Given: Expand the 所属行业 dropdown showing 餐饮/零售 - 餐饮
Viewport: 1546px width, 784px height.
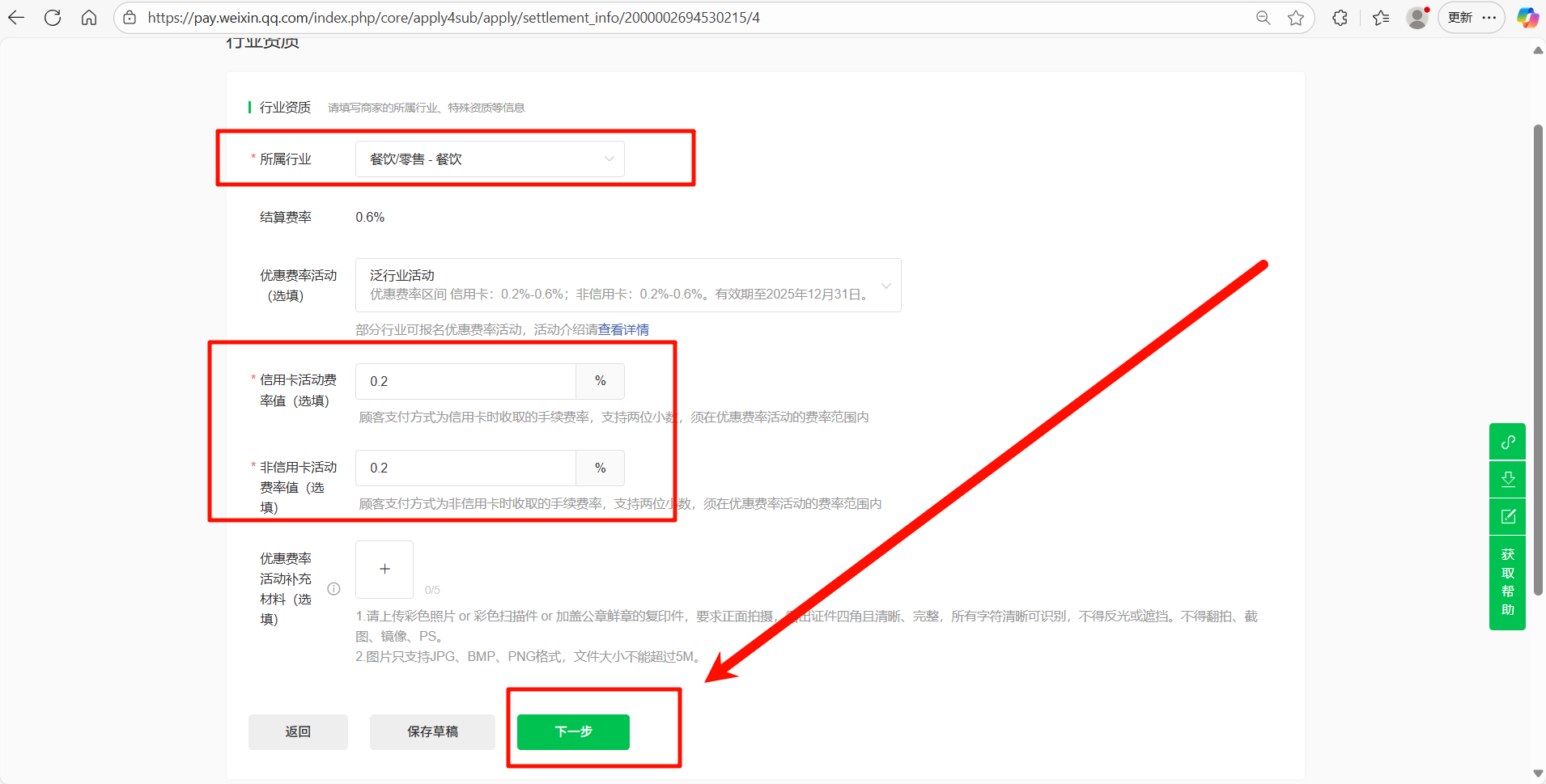Looking at the screenshot, I should 490,159.
